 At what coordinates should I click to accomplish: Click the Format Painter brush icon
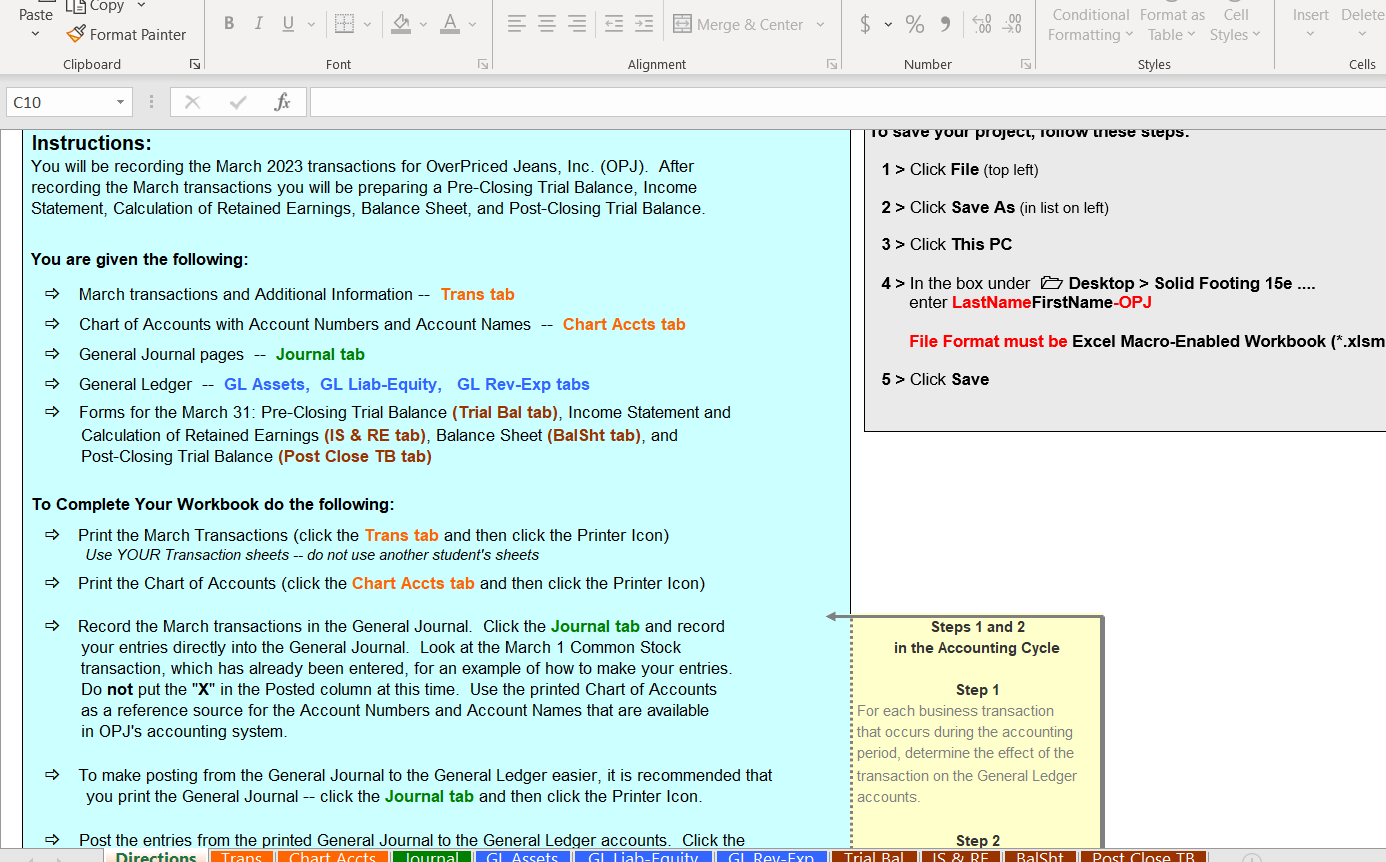coord(75,34)
